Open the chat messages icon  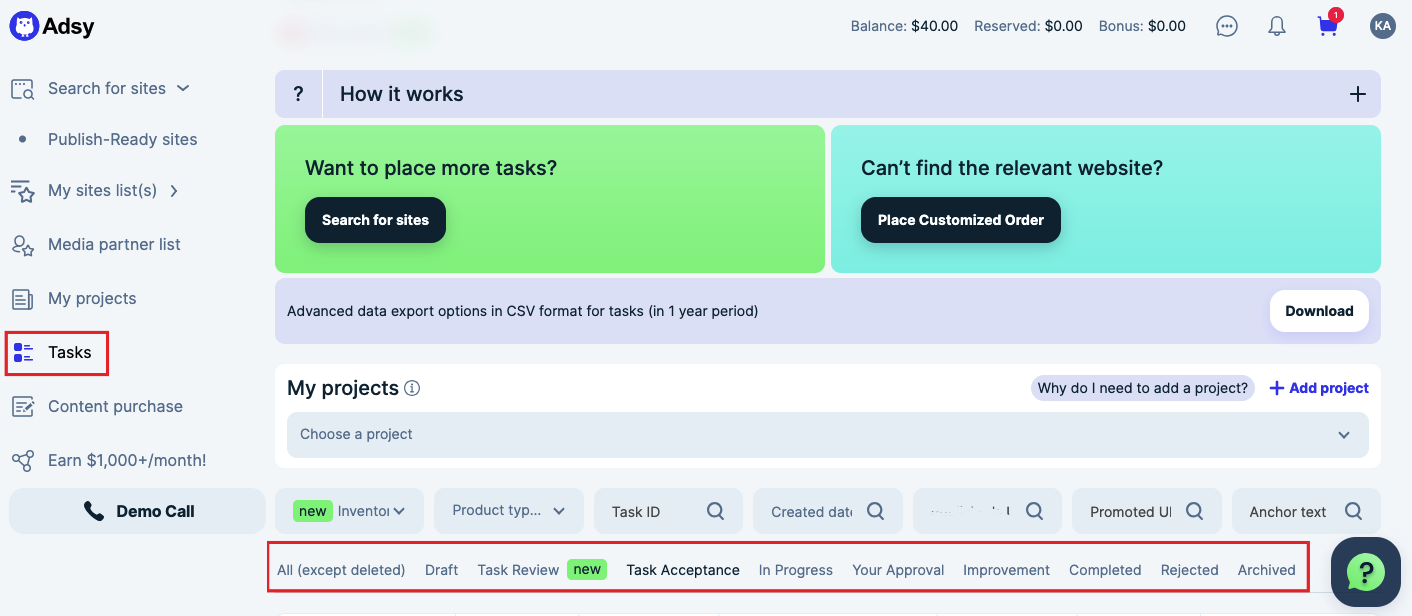click(x=1227, y=27)
